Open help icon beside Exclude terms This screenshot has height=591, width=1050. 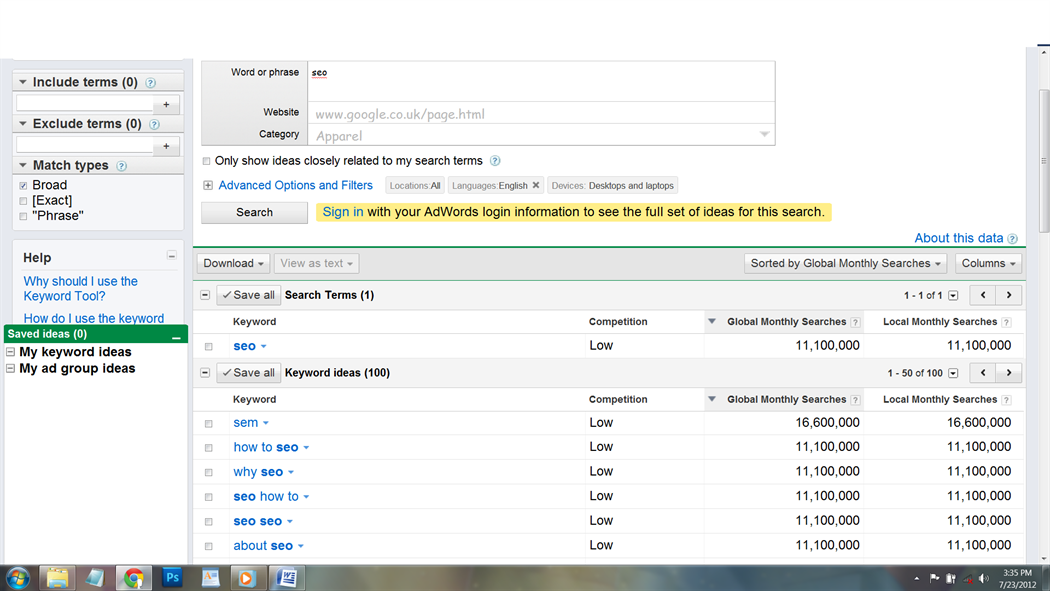[155, 124]
